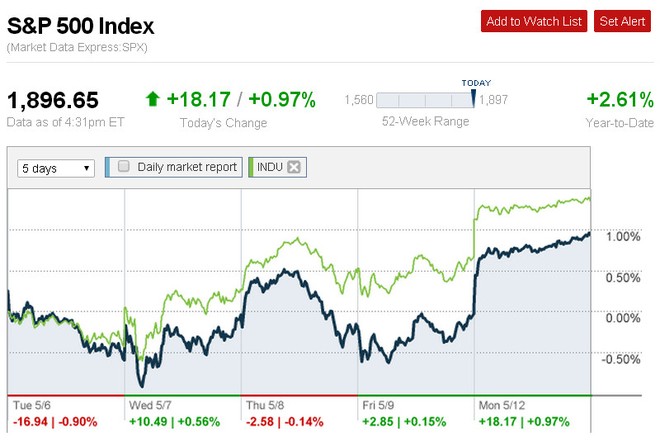Click the +2.61% Year-to-Date value
660x441 pixels.
(618, 99)
